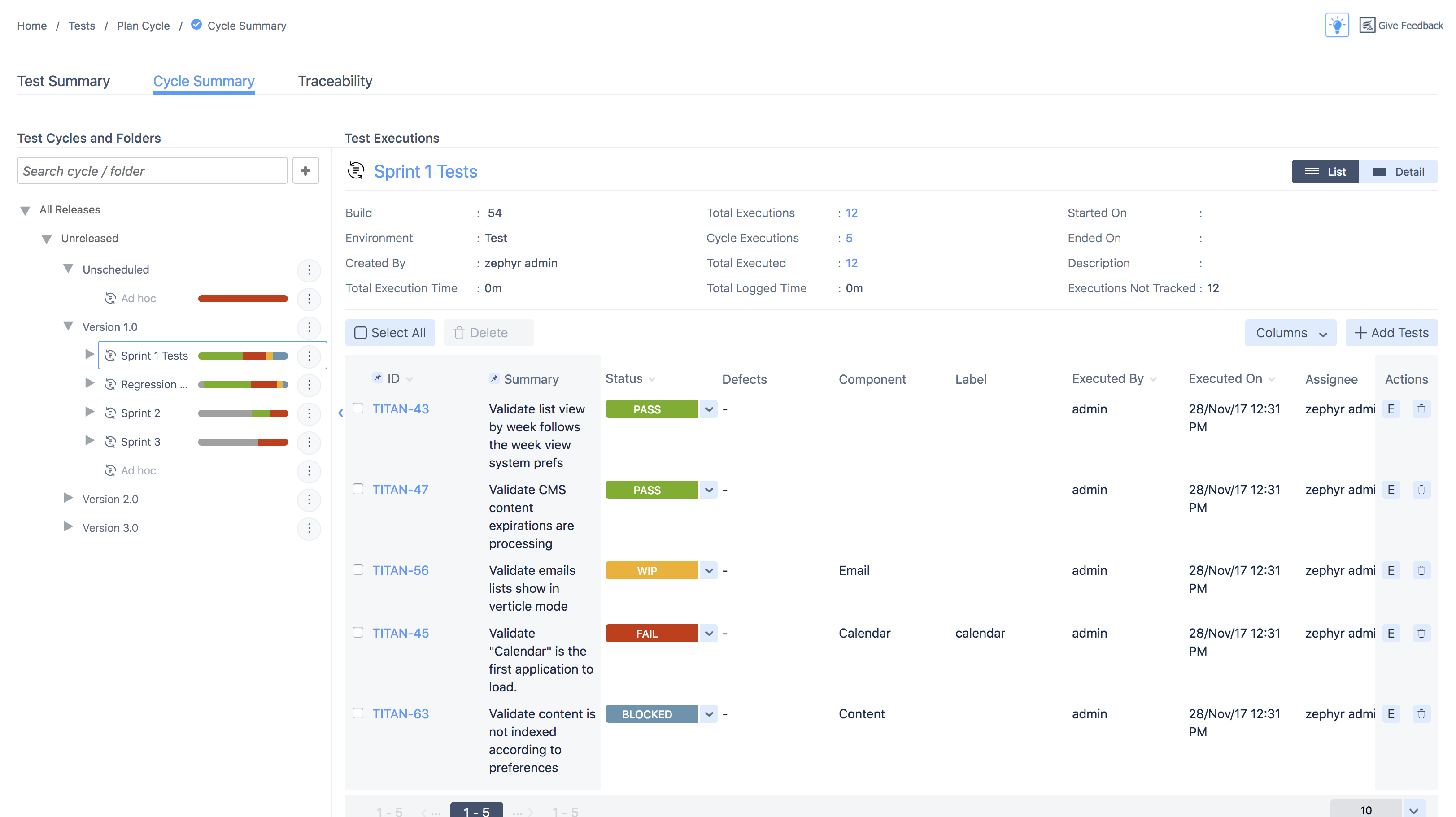The width and height of the screenshot is (1456, 817).
Task: Click the search cycle folder input field
Action: tap(153, 171)
